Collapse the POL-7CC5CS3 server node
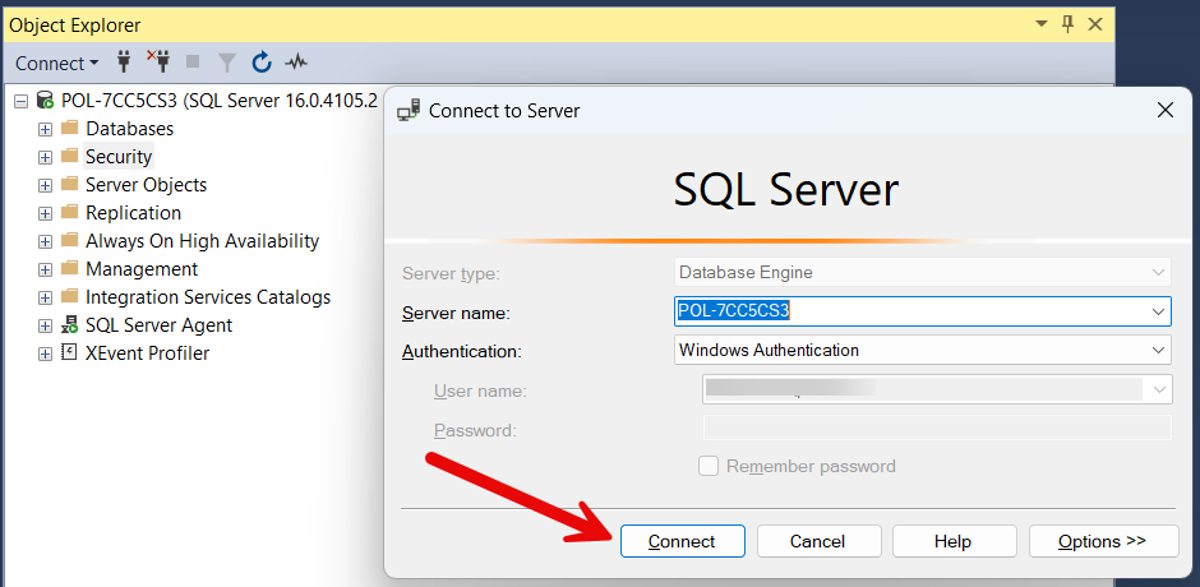 (21, 101)
